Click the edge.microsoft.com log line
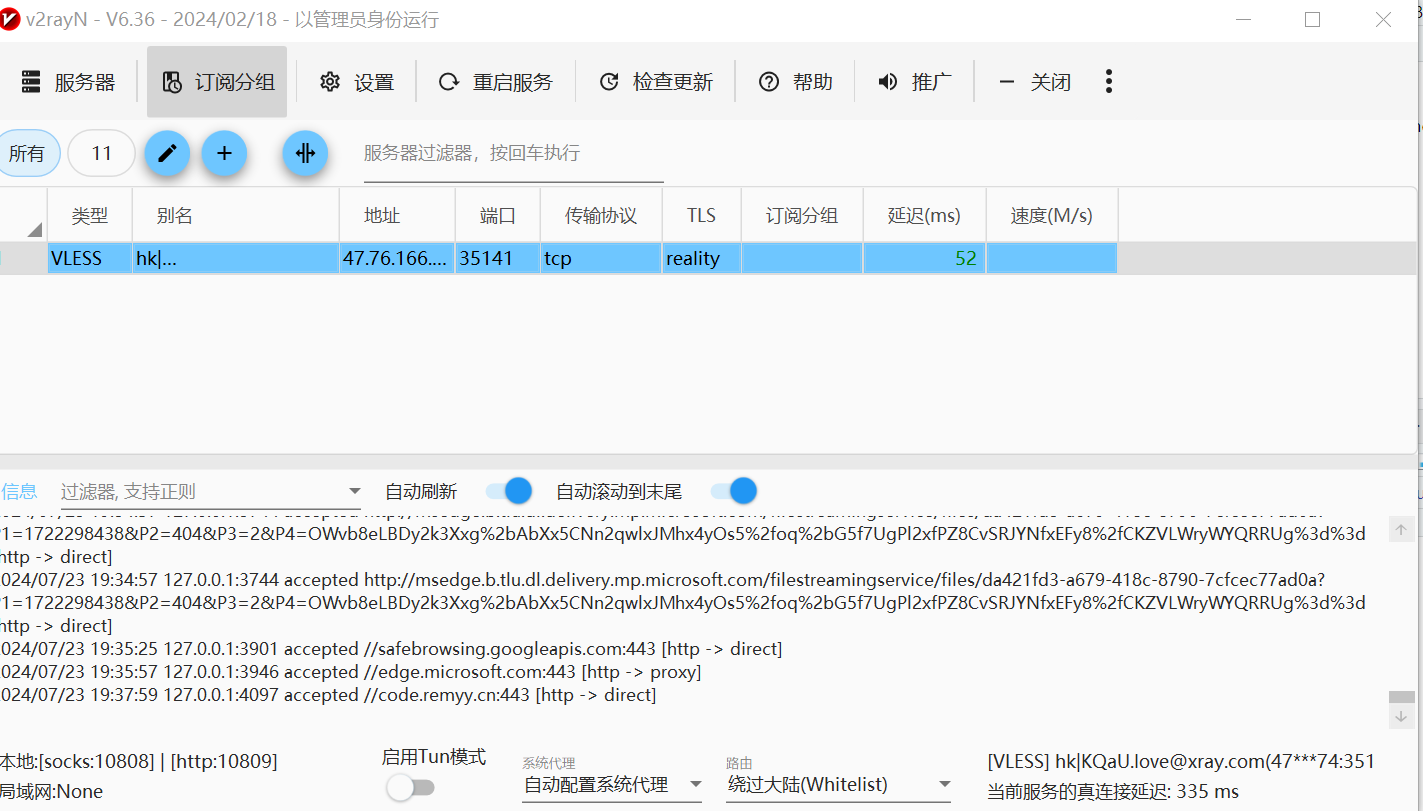Screen dimensions: 1423x811 click(350, 672)
